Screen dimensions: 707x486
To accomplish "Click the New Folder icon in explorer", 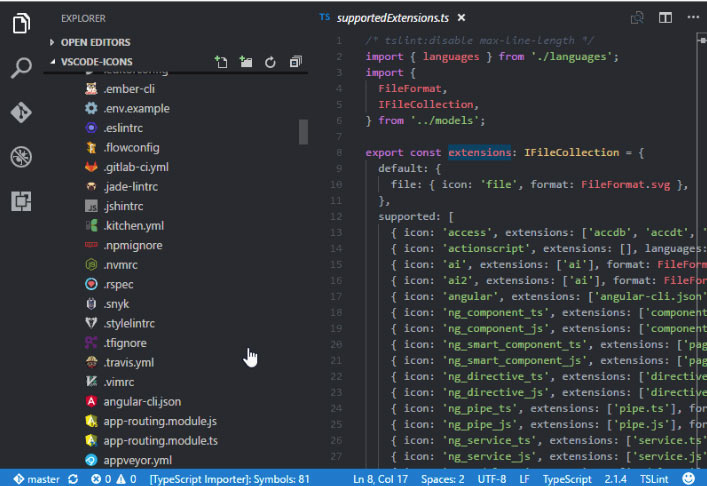I will coord(246,62).
